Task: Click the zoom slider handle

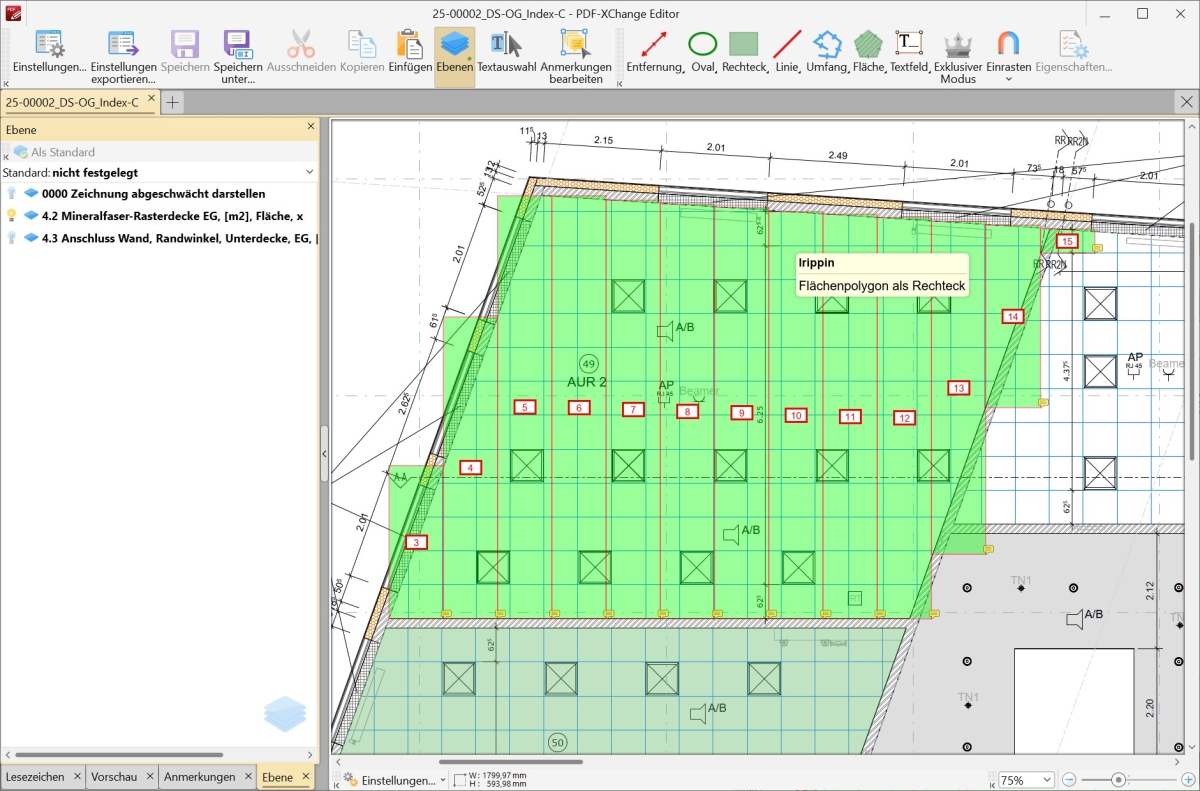Action: tap(1119, 780)
